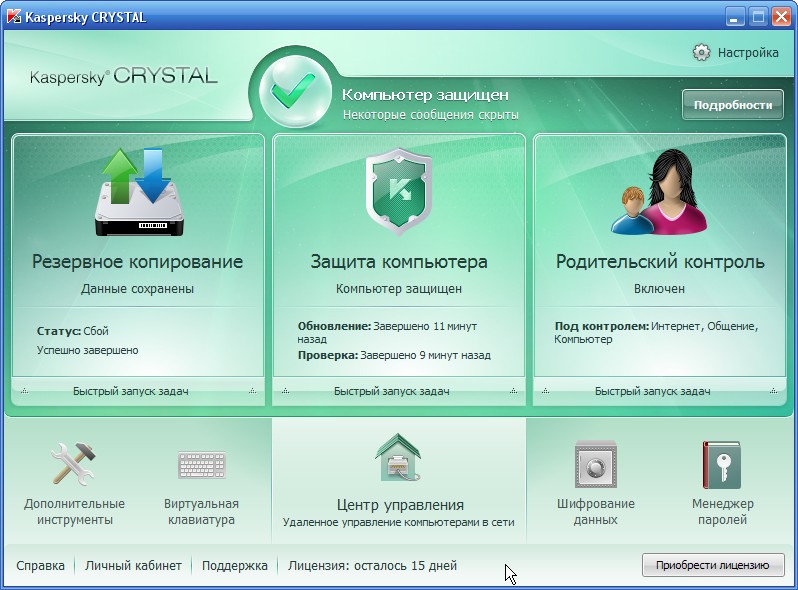Click Проверка: Завершено 9 минут назад

pyautogui.click(x=394, y=355)
